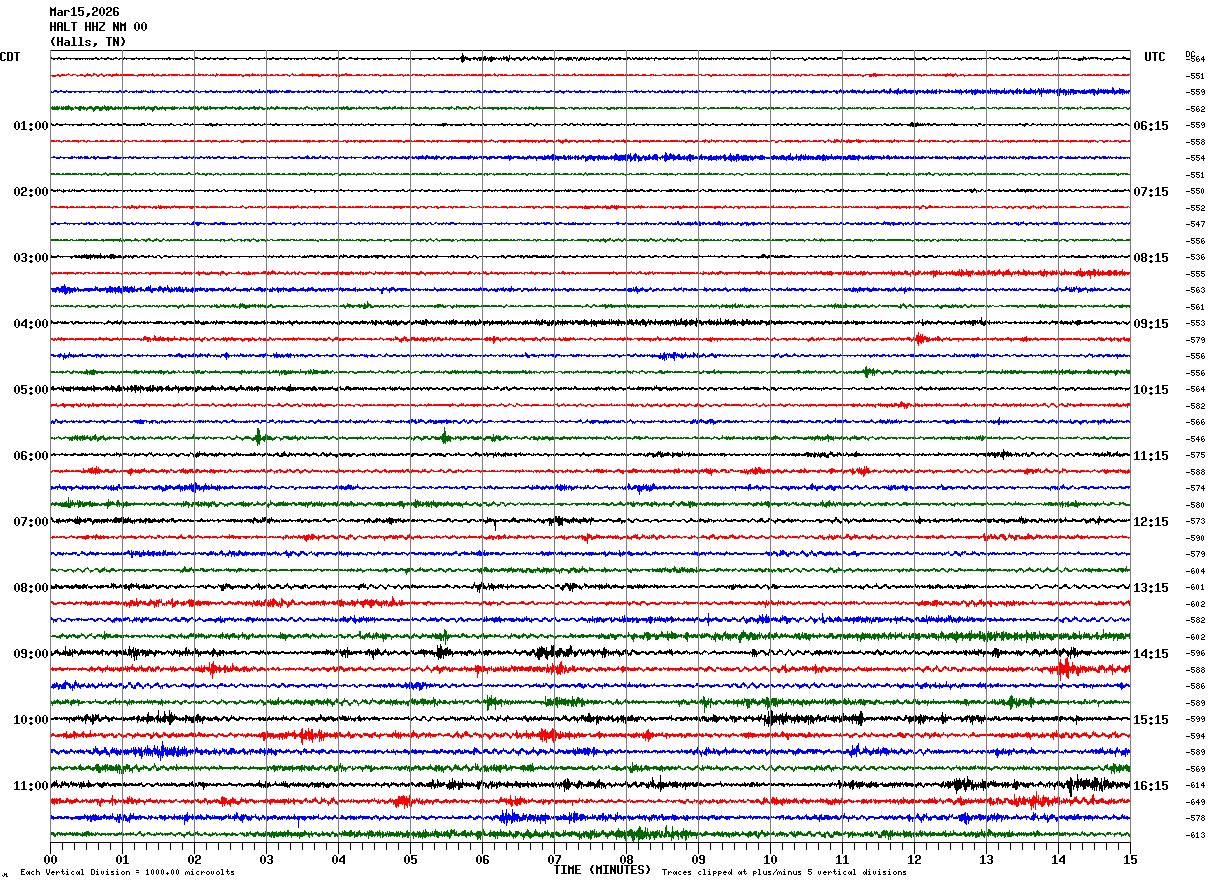Image resolution: width=1210 pixels, height=886 pixels.
Task: Click the "08:15" UTC time label
Action: point(1151,258)
